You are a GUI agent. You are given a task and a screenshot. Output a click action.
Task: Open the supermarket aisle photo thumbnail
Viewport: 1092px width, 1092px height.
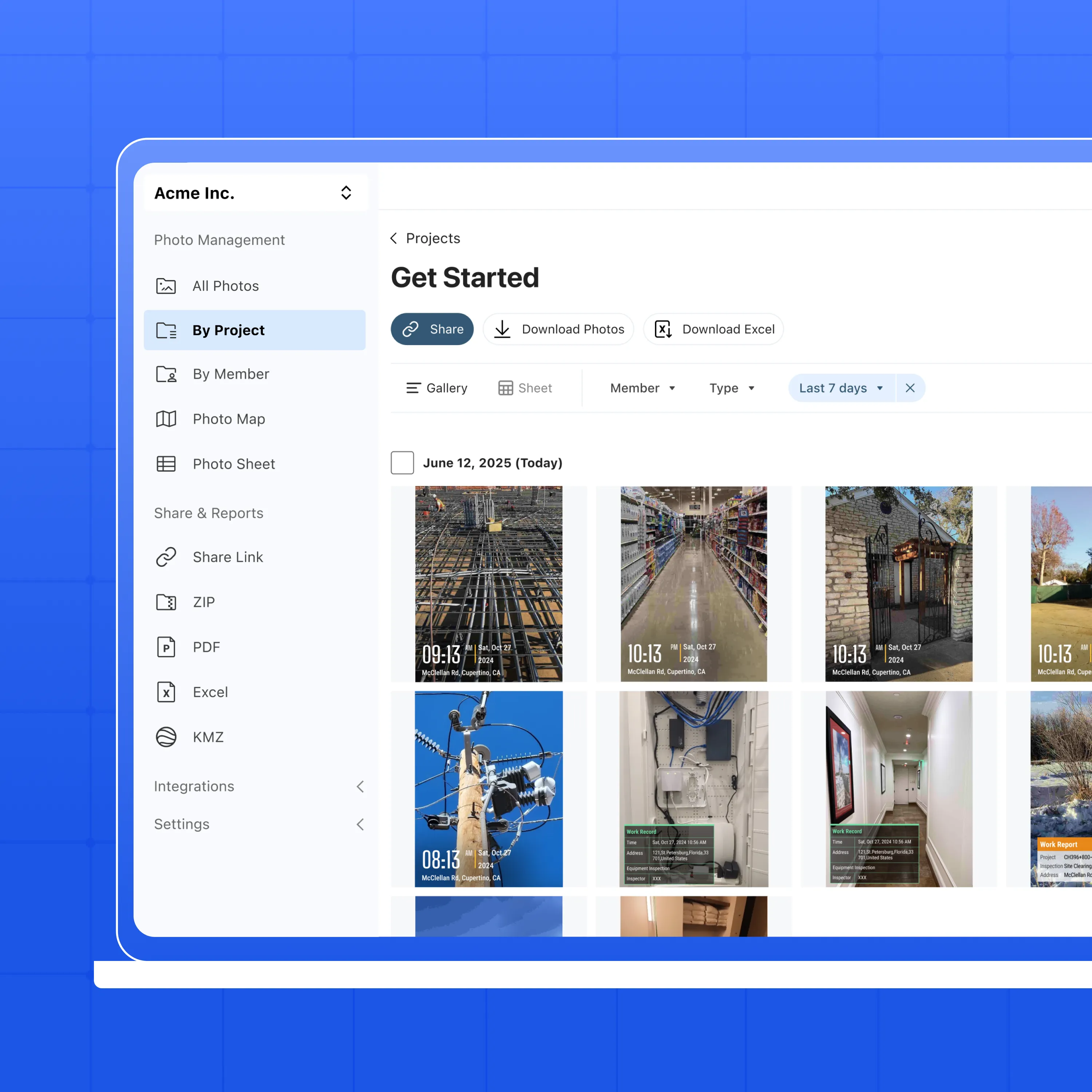click(693, 584)
